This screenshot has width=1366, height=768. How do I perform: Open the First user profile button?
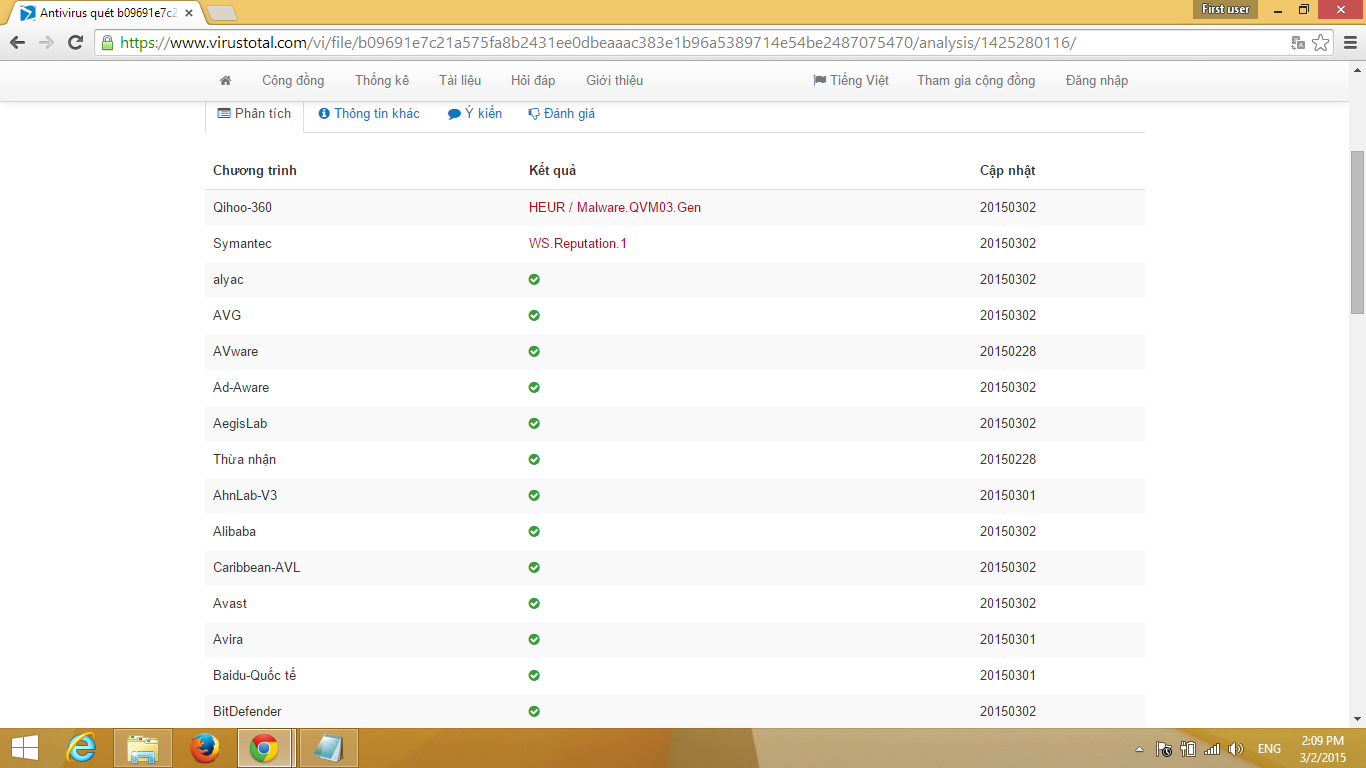click(1226, 9)
